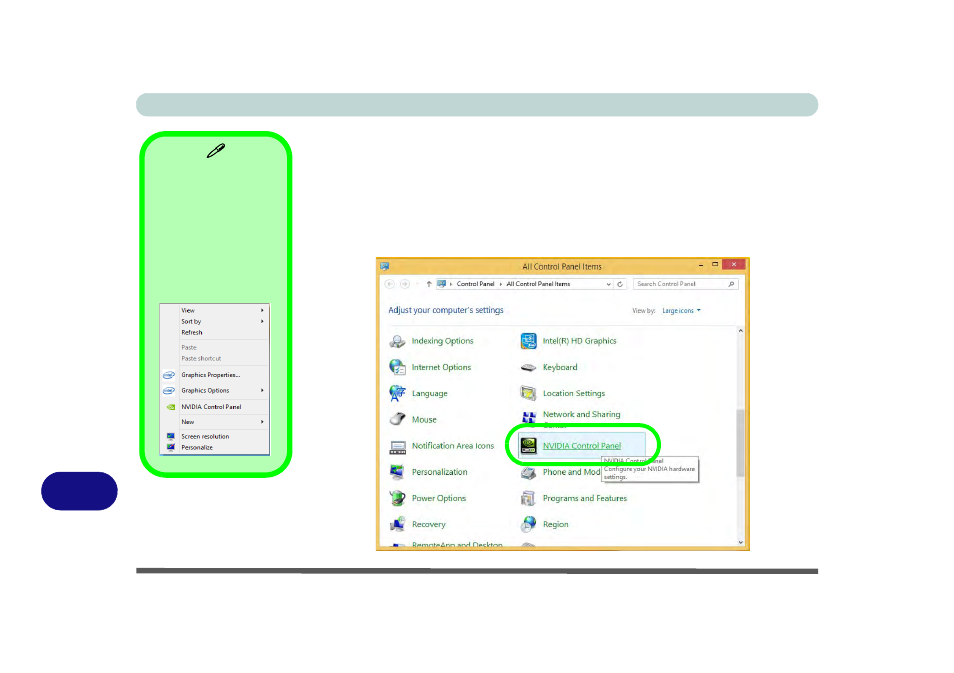The height and width of the screenshot is (673, 954).
Task: Open the Internet Options icon
Action: [x=397, y=368]
